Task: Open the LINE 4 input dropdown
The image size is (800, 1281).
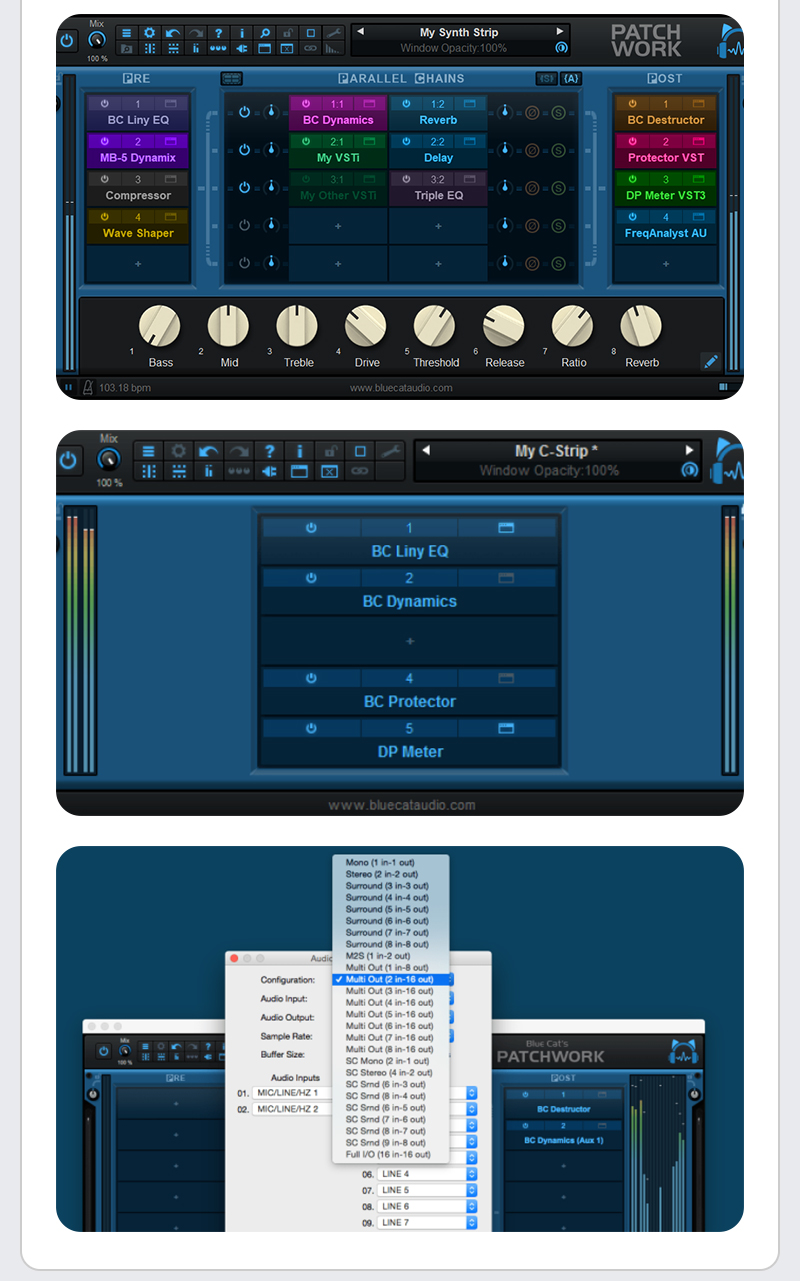Action: (427, 1174)
